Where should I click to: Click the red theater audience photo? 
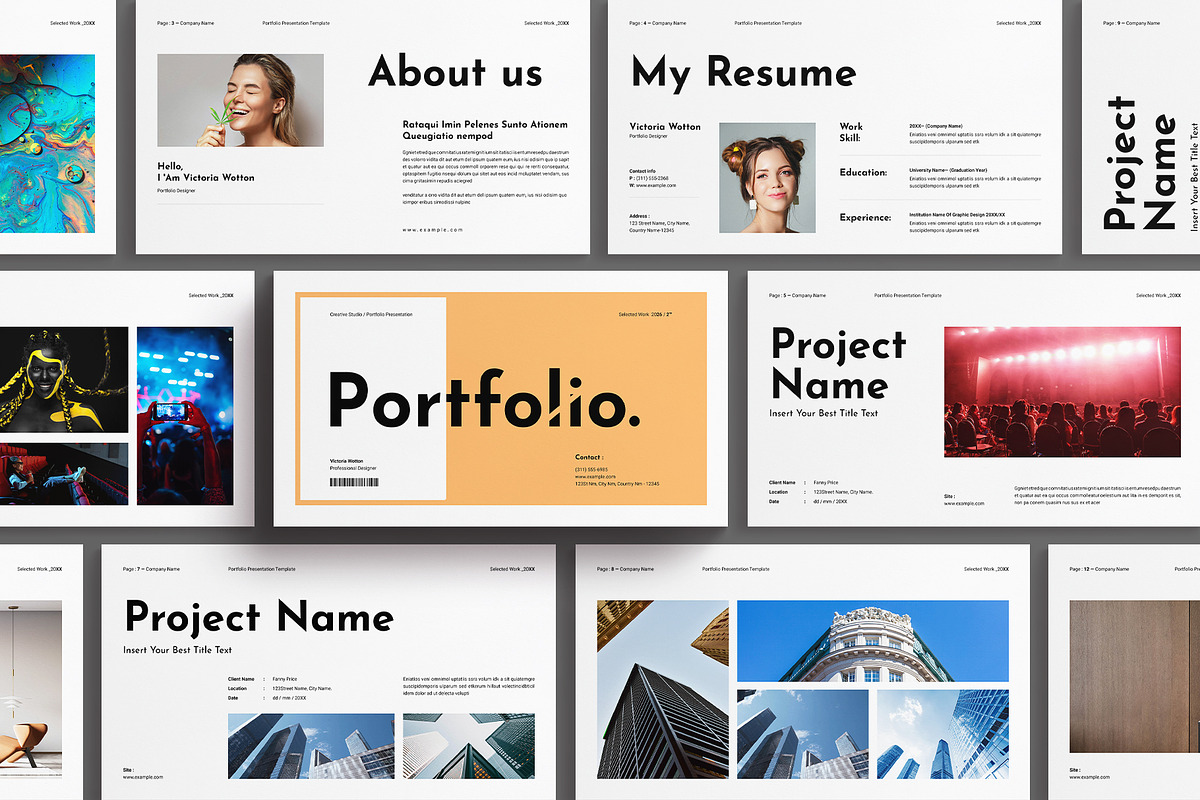[1062, 390]
